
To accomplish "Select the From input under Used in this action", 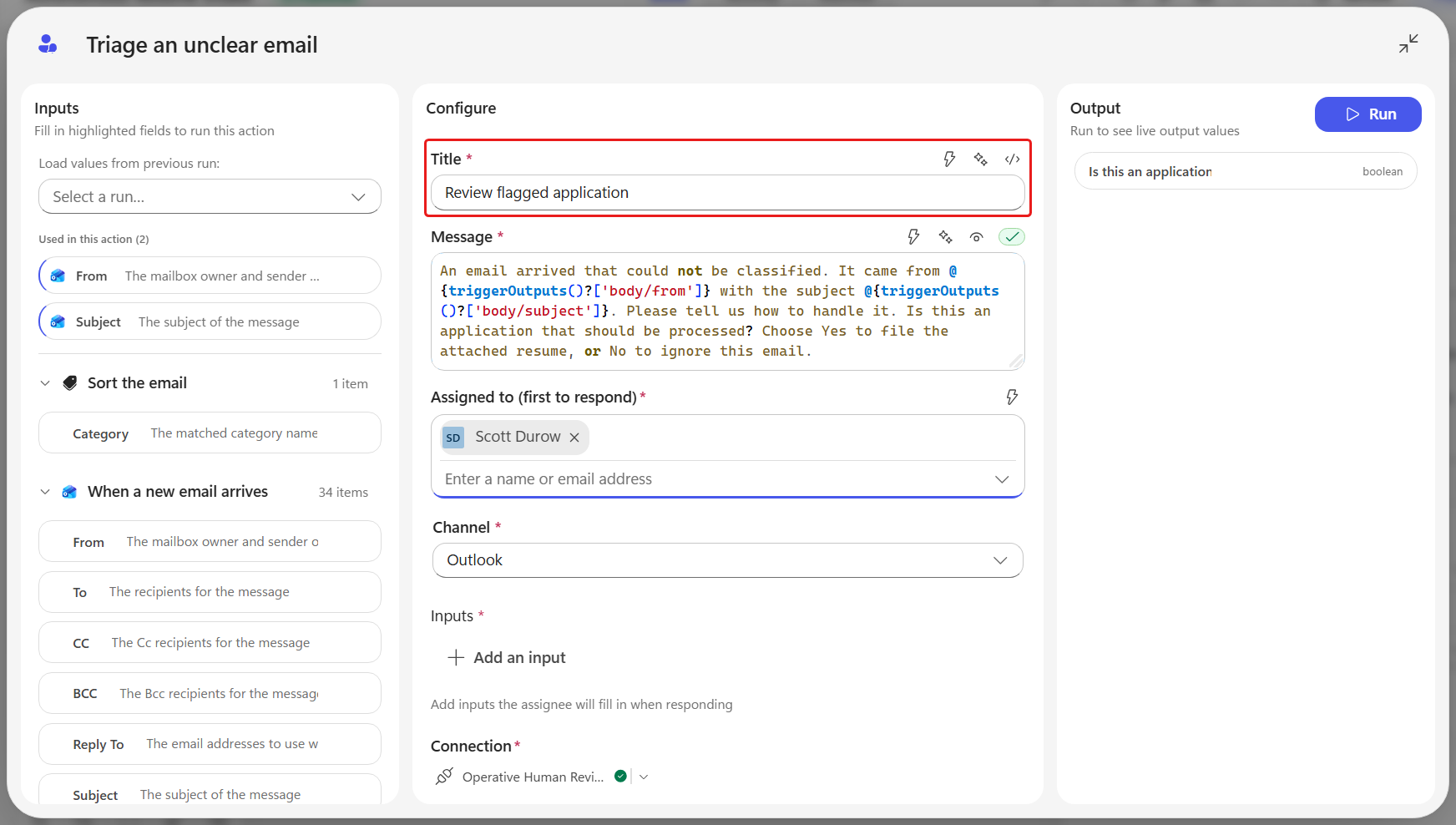I will 210,276.
